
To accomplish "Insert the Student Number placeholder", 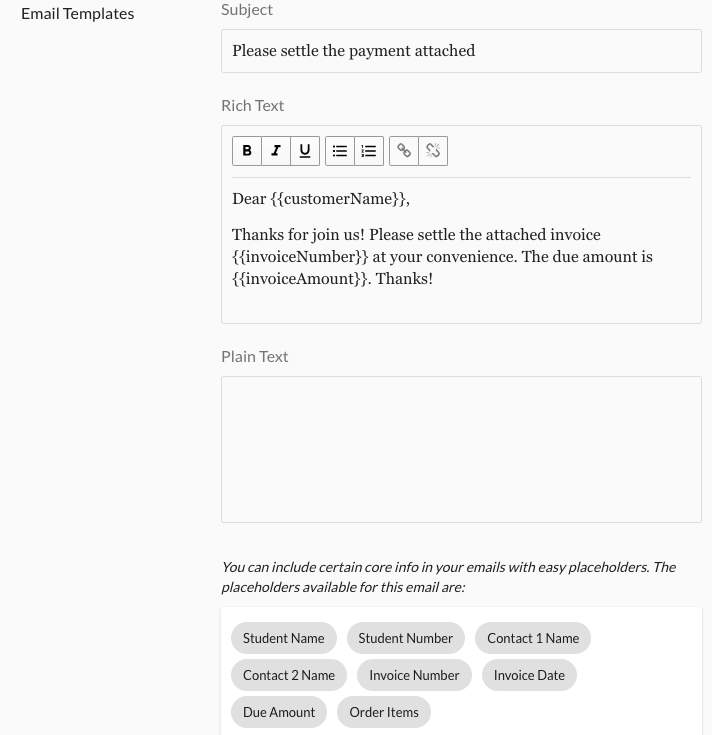I will (x=406, y=638).
